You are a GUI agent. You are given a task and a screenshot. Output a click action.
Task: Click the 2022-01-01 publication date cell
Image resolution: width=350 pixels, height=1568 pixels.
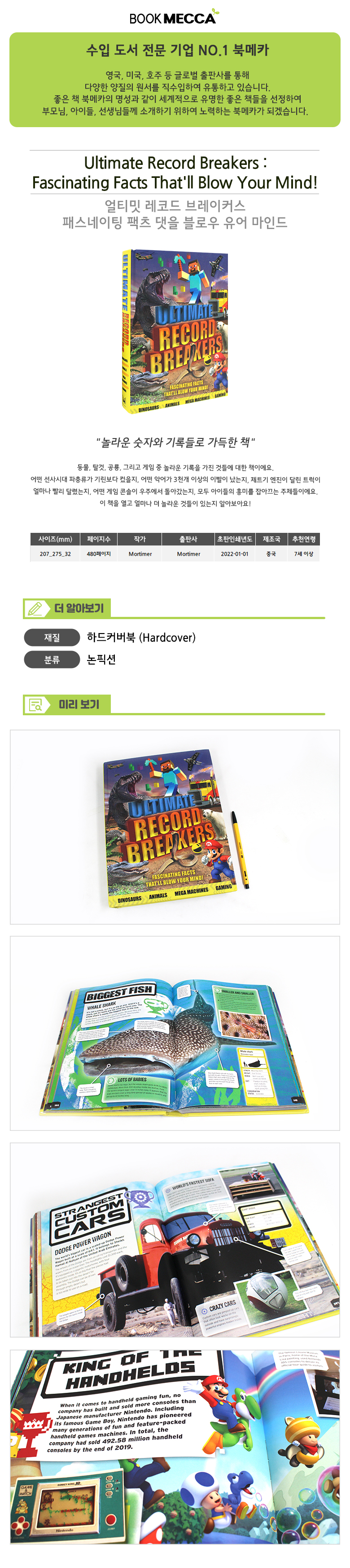[x=235, y=554]
